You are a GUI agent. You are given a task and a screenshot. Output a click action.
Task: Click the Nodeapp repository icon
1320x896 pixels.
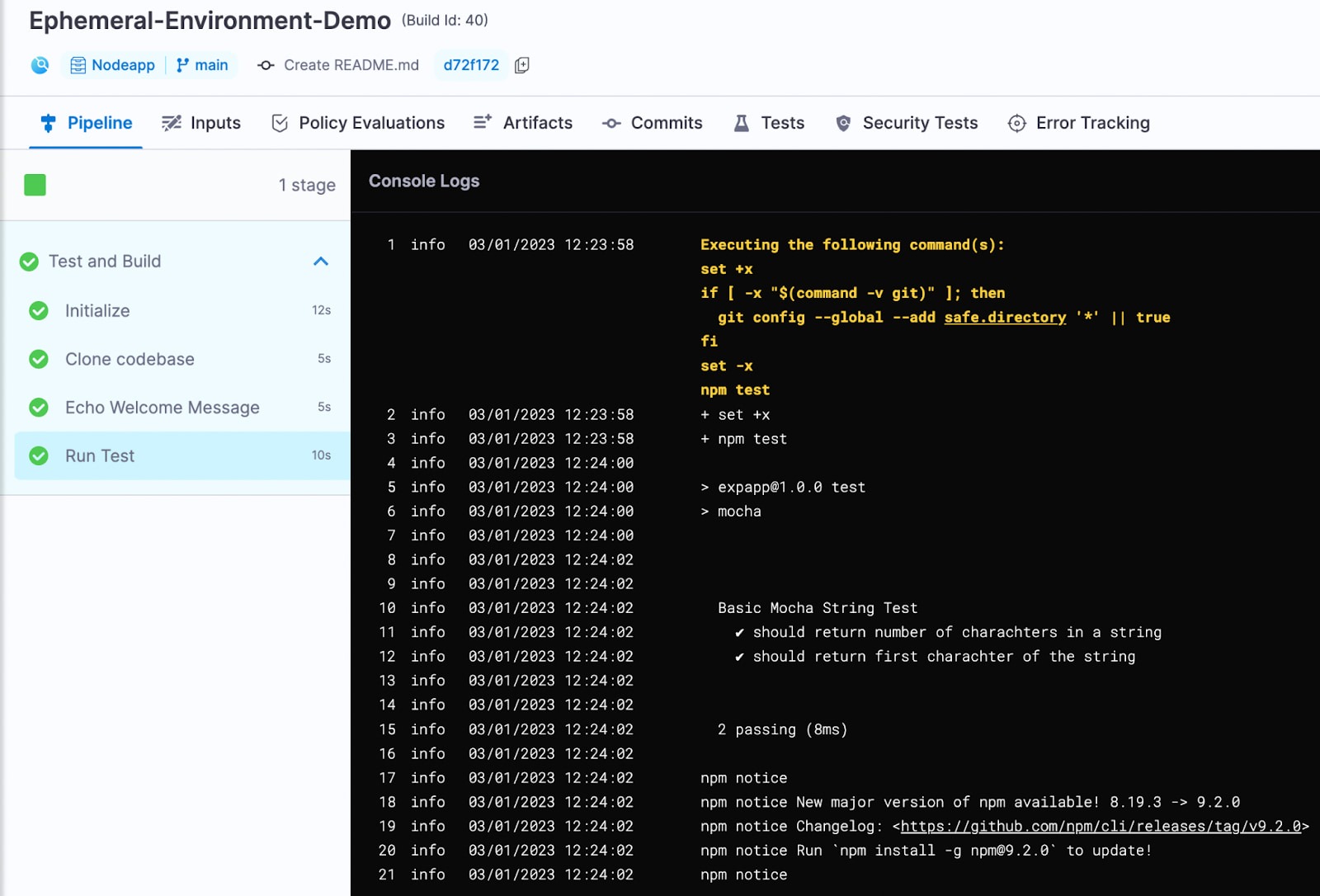78,65
